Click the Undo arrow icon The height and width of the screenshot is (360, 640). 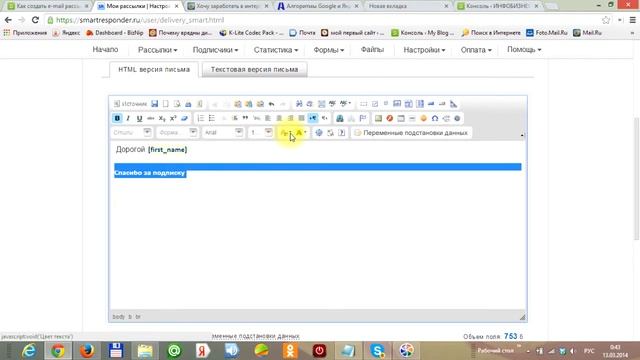(x=271, y=104)
